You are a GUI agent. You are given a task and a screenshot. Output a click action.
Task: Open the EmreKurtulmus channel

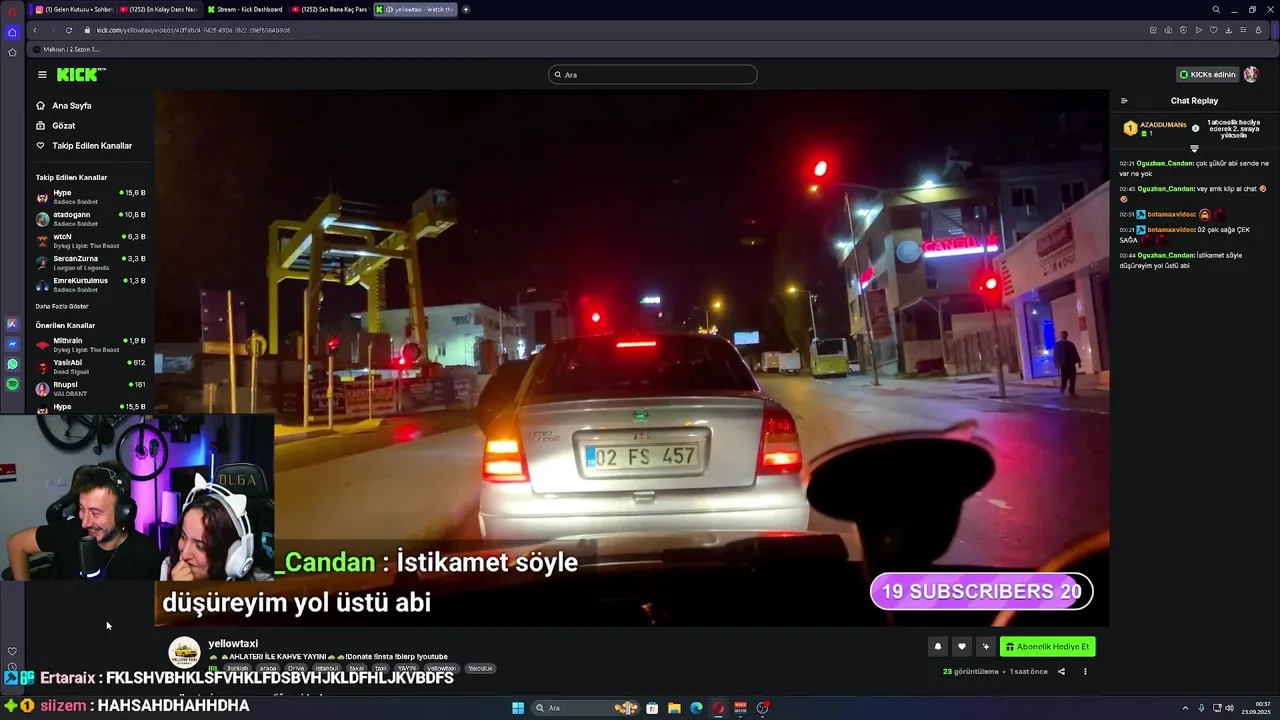coord(90,284)
